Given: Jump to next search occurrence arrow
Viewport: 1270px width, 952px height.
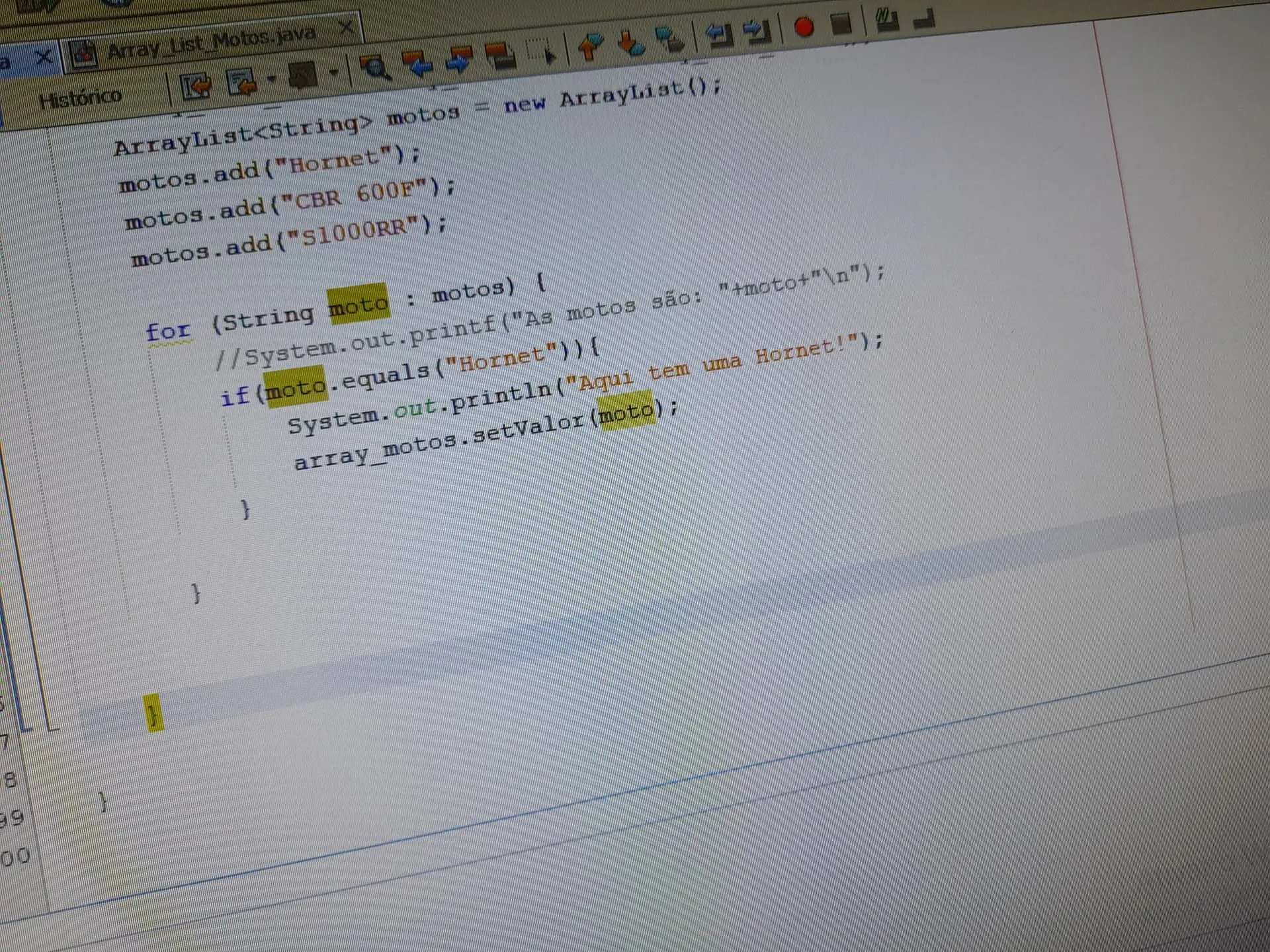Looking at the screenshot, I should tap(460, 58).
